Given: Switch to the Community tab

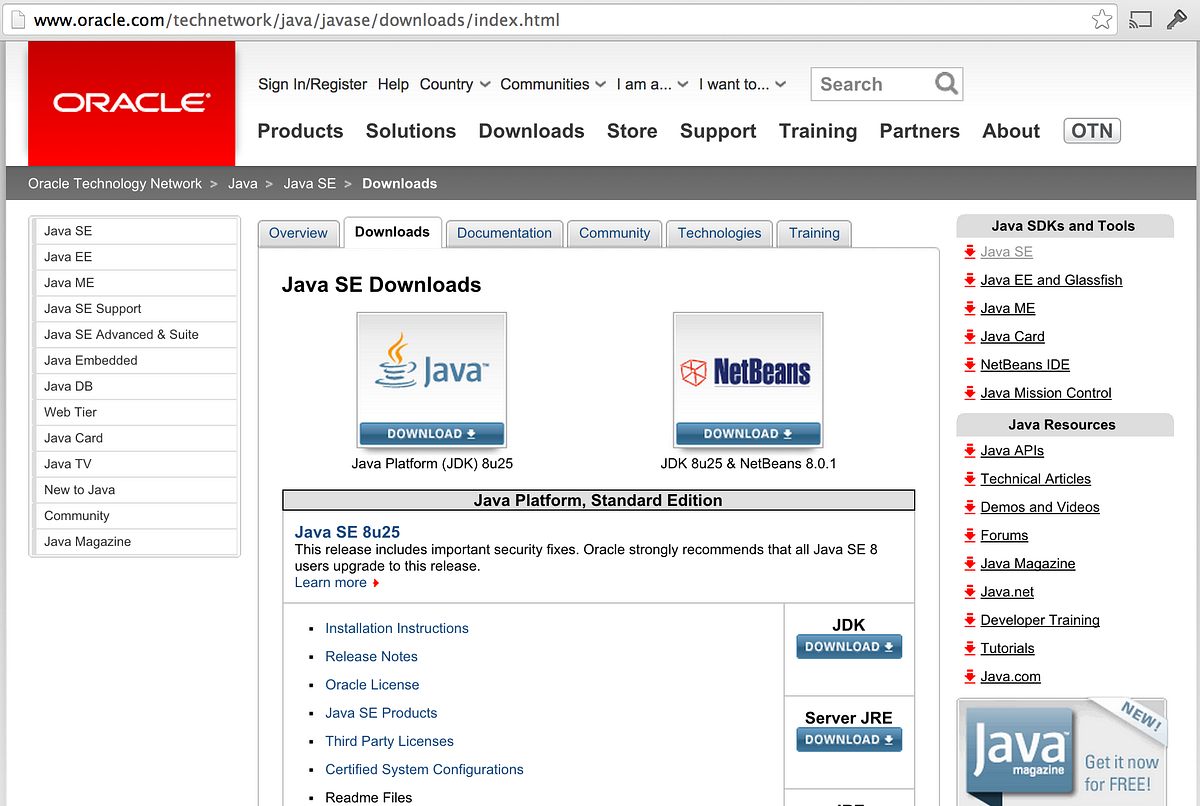Looking at the screenshot, I should [x=614, y=233].
